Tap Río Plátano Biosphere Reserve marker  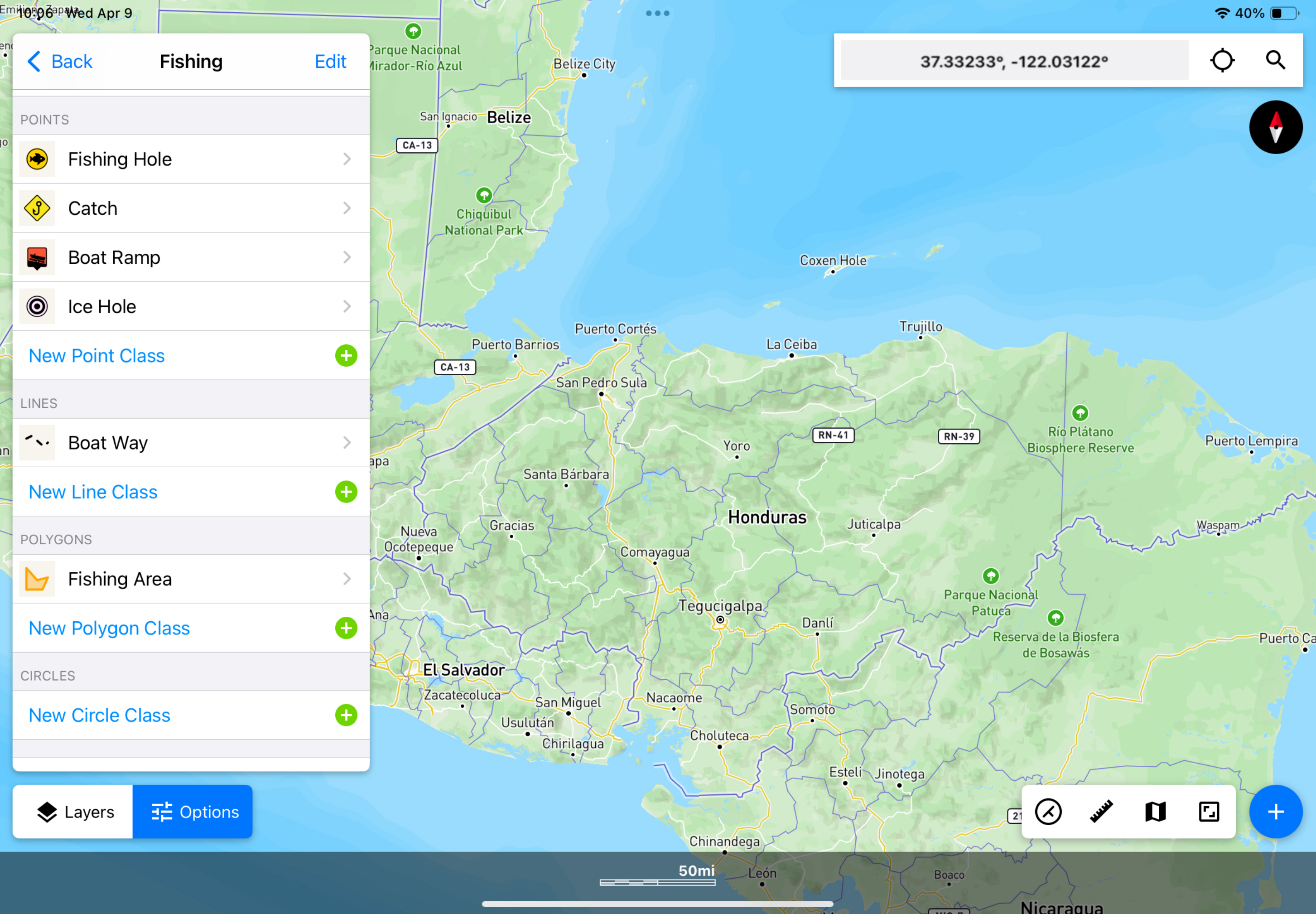[x=1080, y=413]
